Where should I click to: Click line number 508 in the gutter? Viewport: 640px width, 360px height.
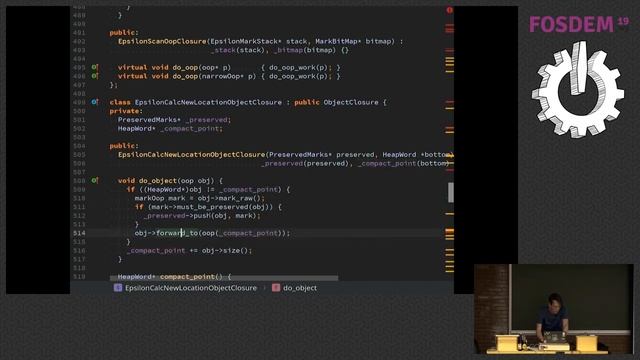point(79,180)
